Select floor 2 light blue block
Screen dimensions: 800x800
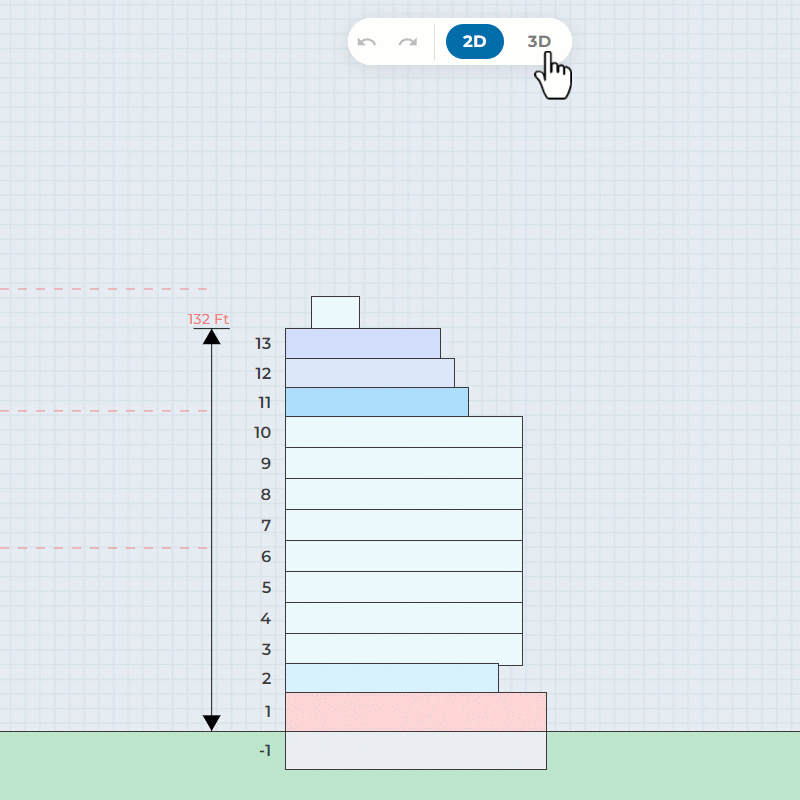[391, 678]
